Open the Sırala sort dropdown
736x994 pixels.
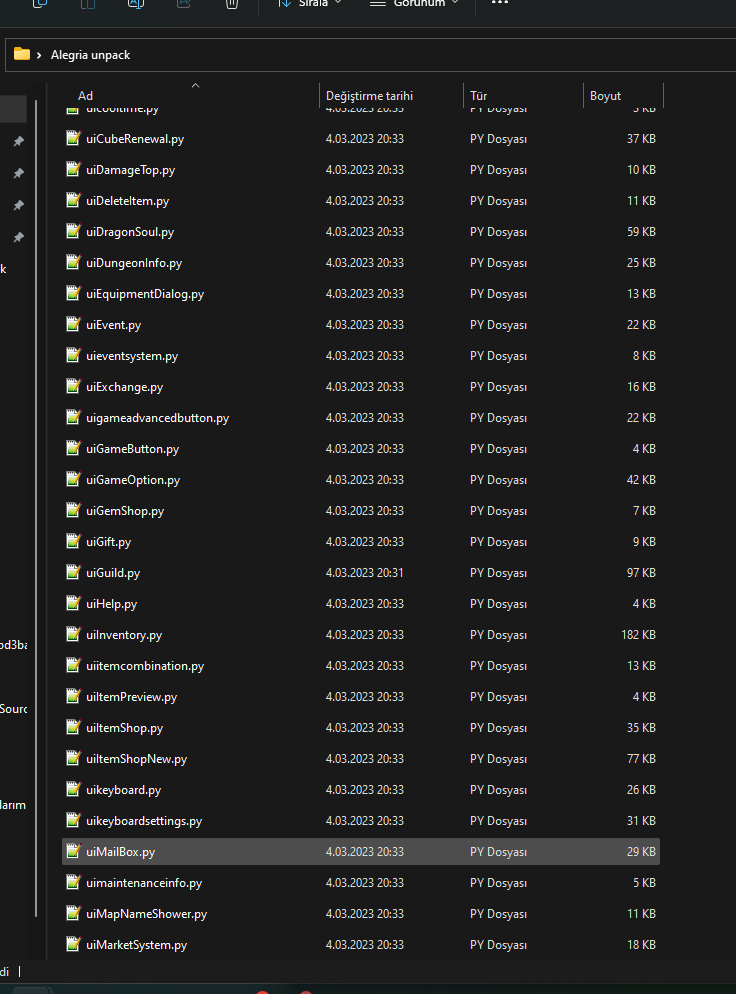(309, 3)
